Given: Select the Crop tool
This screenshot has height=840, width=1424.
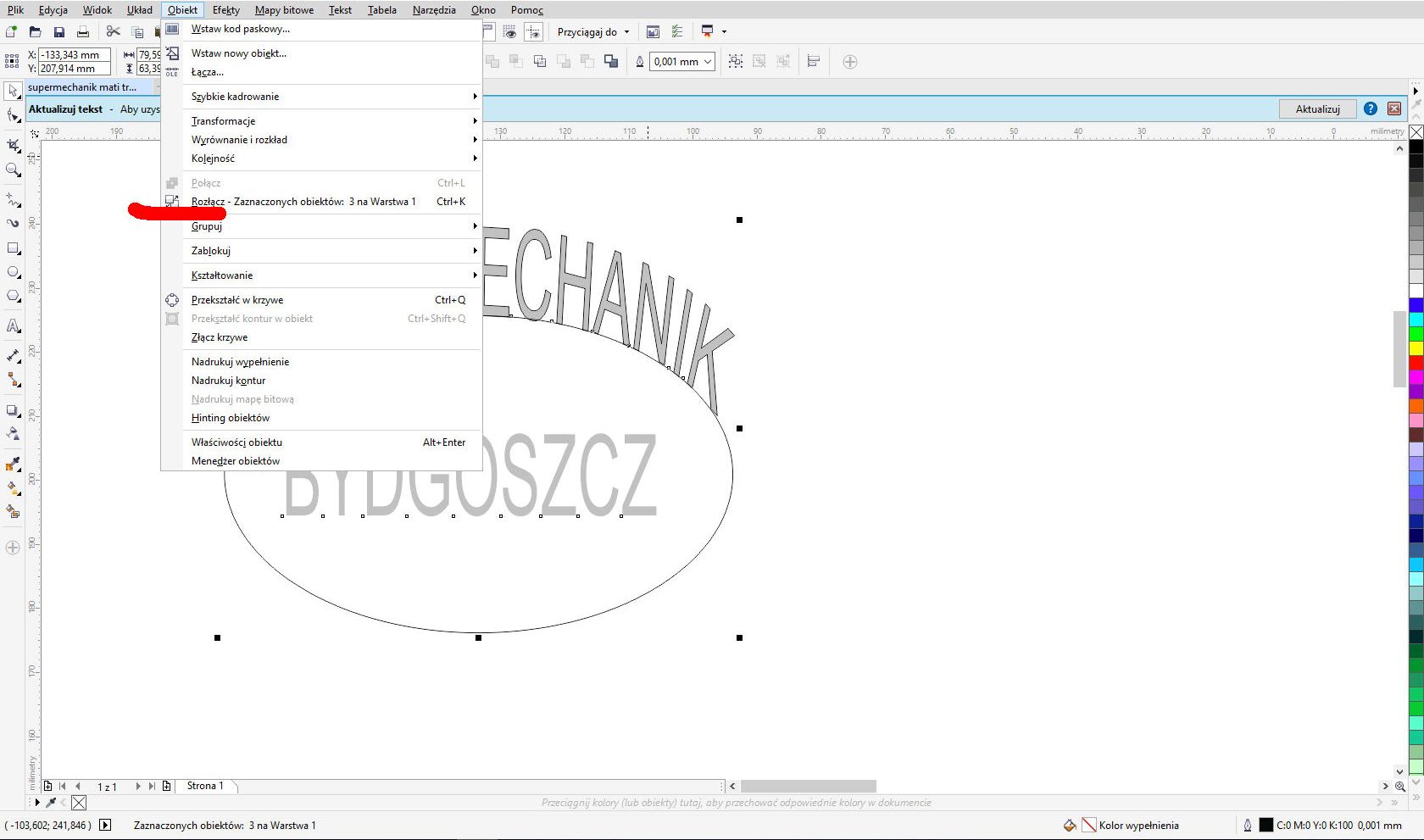Looking at the screenshot, I should [13, 146].
